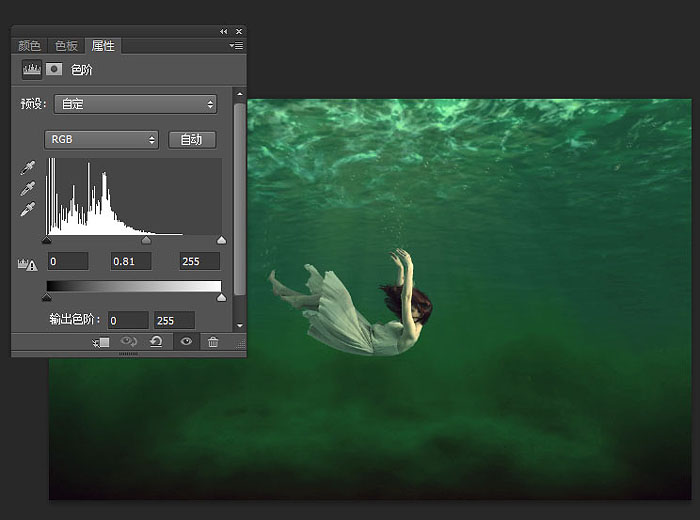Viewport: 700px width, 520px height.
Task: Open the preset dropdown showing 自定
Action: pyautogui.click(x=135, y=104)
